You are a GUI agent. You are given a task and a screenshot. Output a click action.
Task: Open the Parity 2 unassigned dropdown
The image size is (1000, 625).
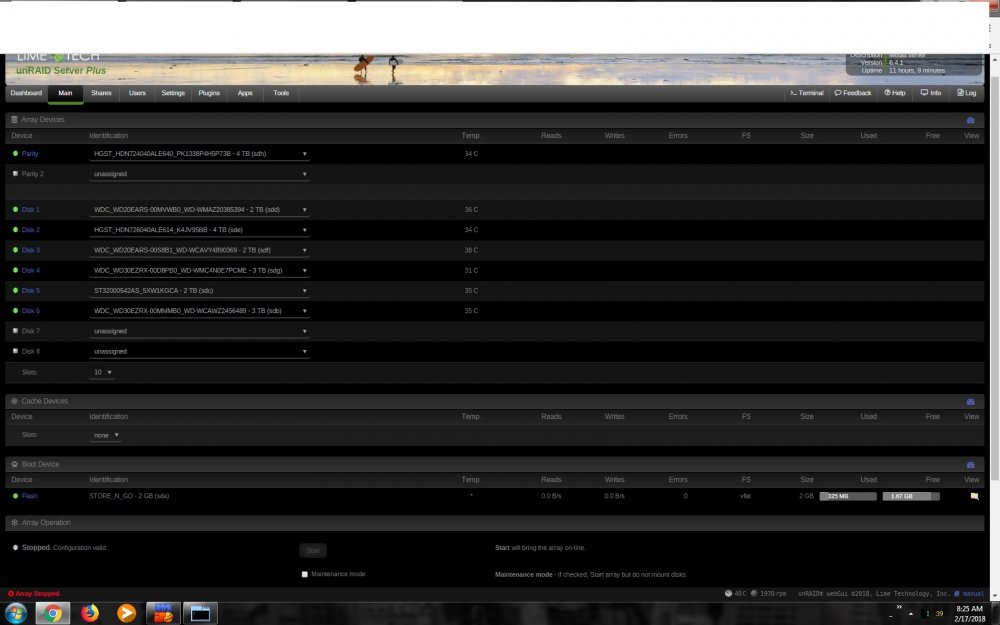(200, 174)
